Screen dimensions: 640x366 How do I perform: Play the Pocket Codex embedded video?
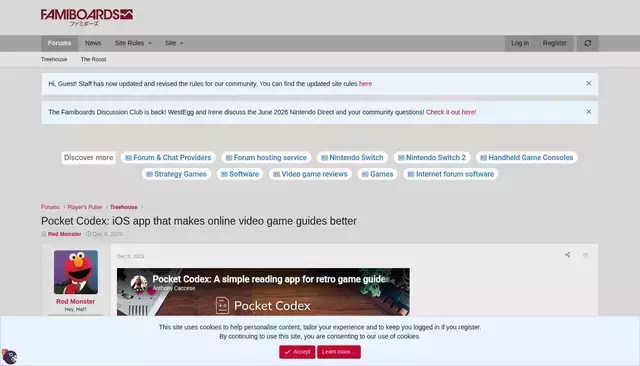click(263, 292)
